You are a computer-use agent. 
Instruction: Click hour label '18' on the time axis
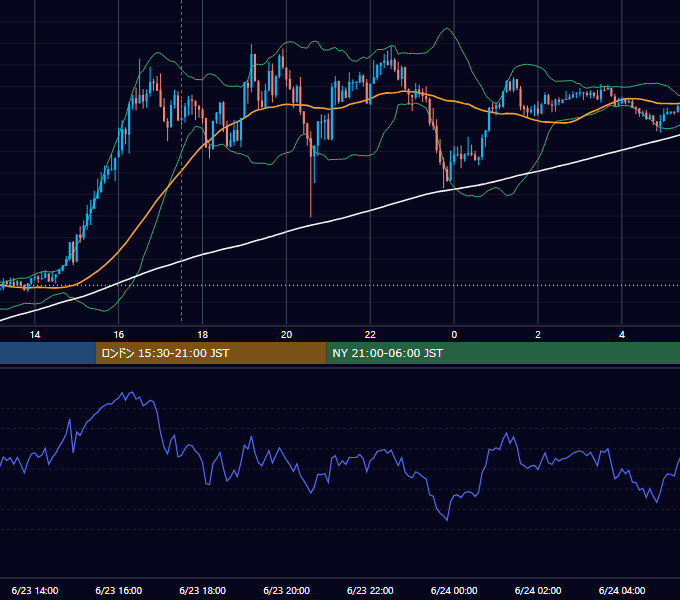point(203,335)
